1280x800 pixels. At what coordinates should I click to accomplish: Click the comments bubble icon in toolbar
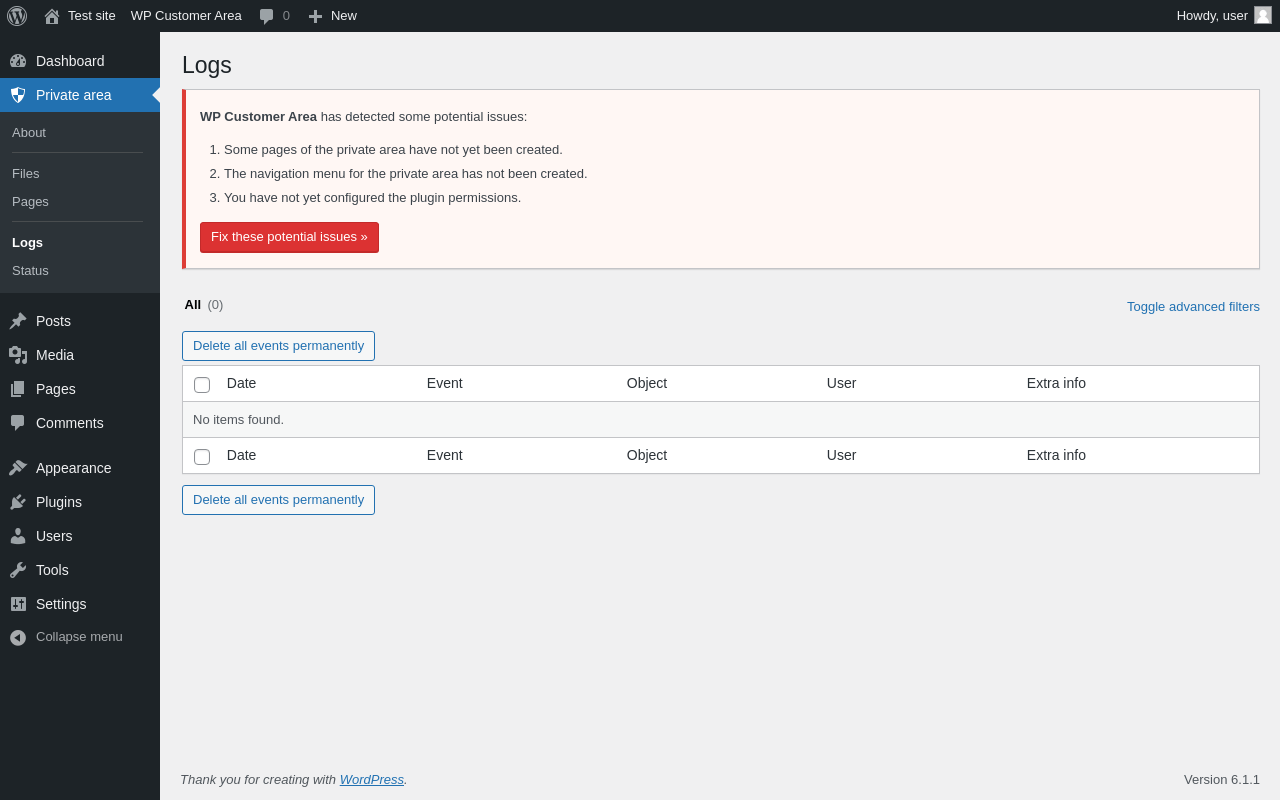(x=266, y=16)
